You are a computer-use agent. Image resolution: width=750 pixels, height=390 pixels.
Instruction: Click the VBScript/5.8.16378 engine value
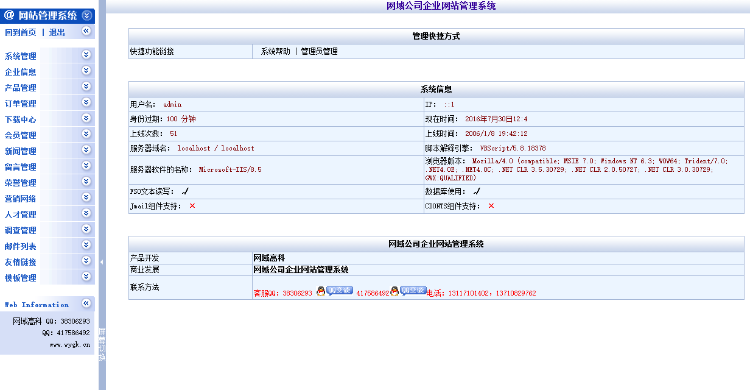point(513,148)
